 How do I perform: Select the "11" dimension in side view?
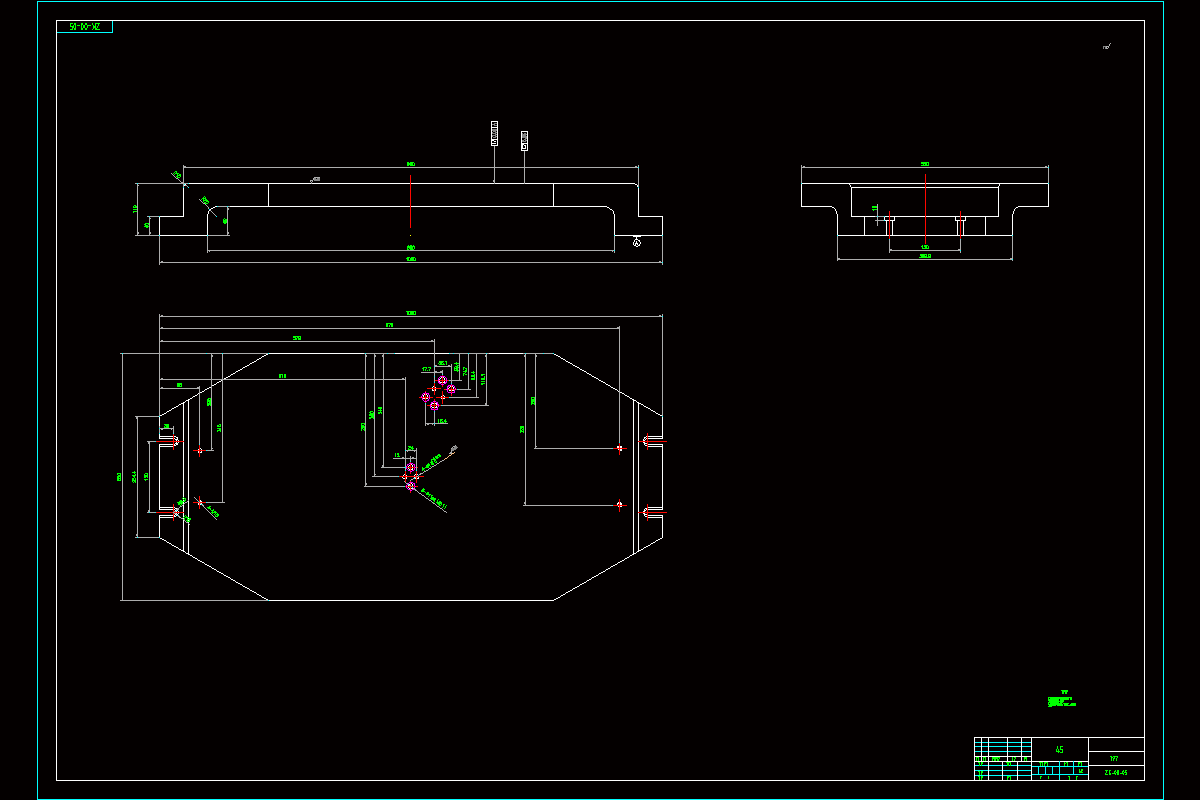(x=875, y=208)
